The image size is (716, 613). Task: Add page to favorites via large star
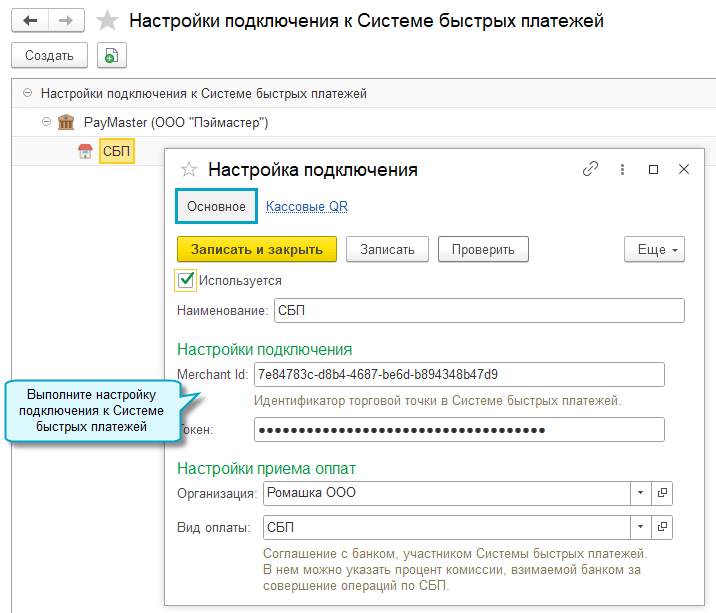(107, 21)
